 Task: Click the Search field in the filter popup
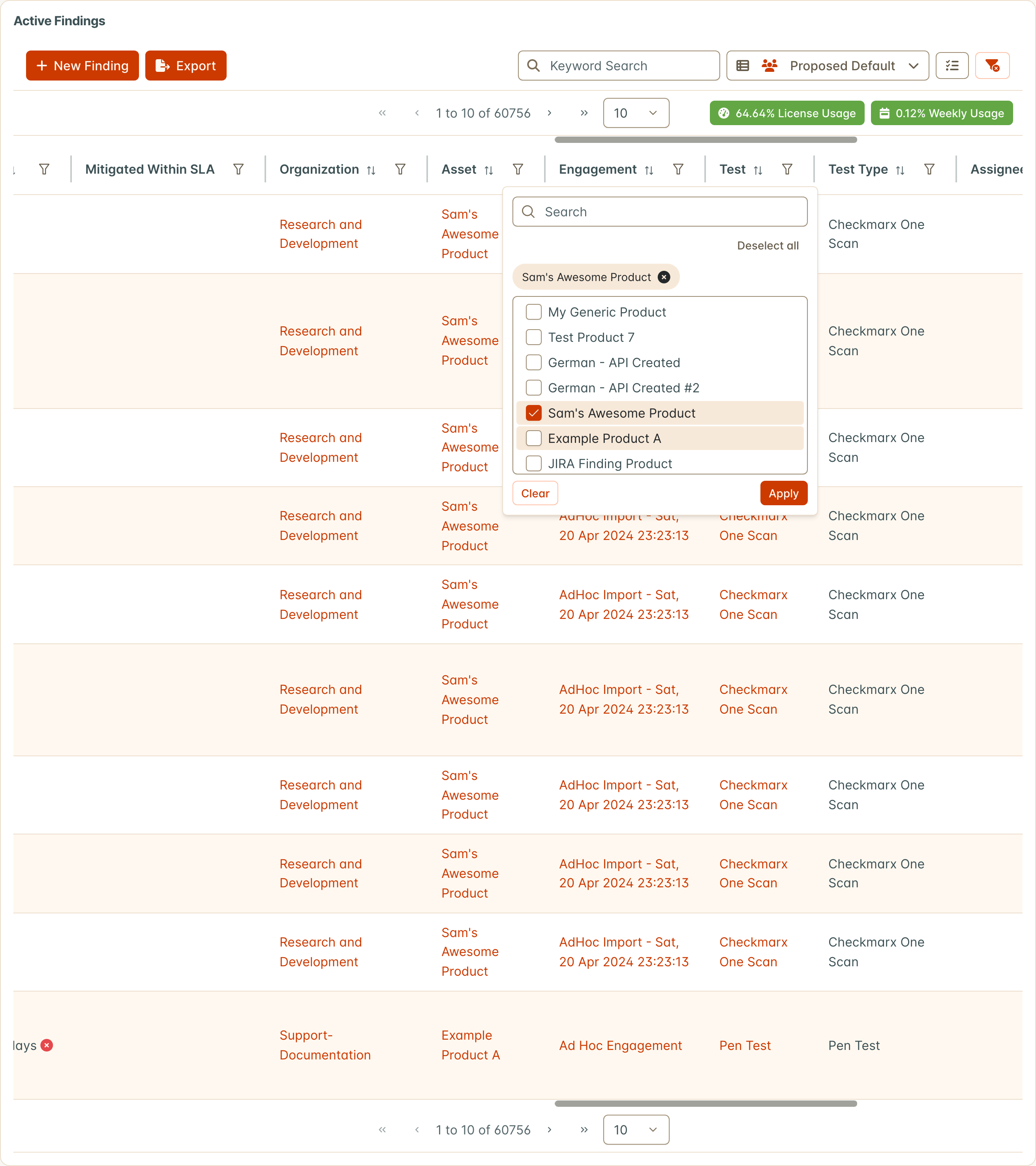click(659, 212)
